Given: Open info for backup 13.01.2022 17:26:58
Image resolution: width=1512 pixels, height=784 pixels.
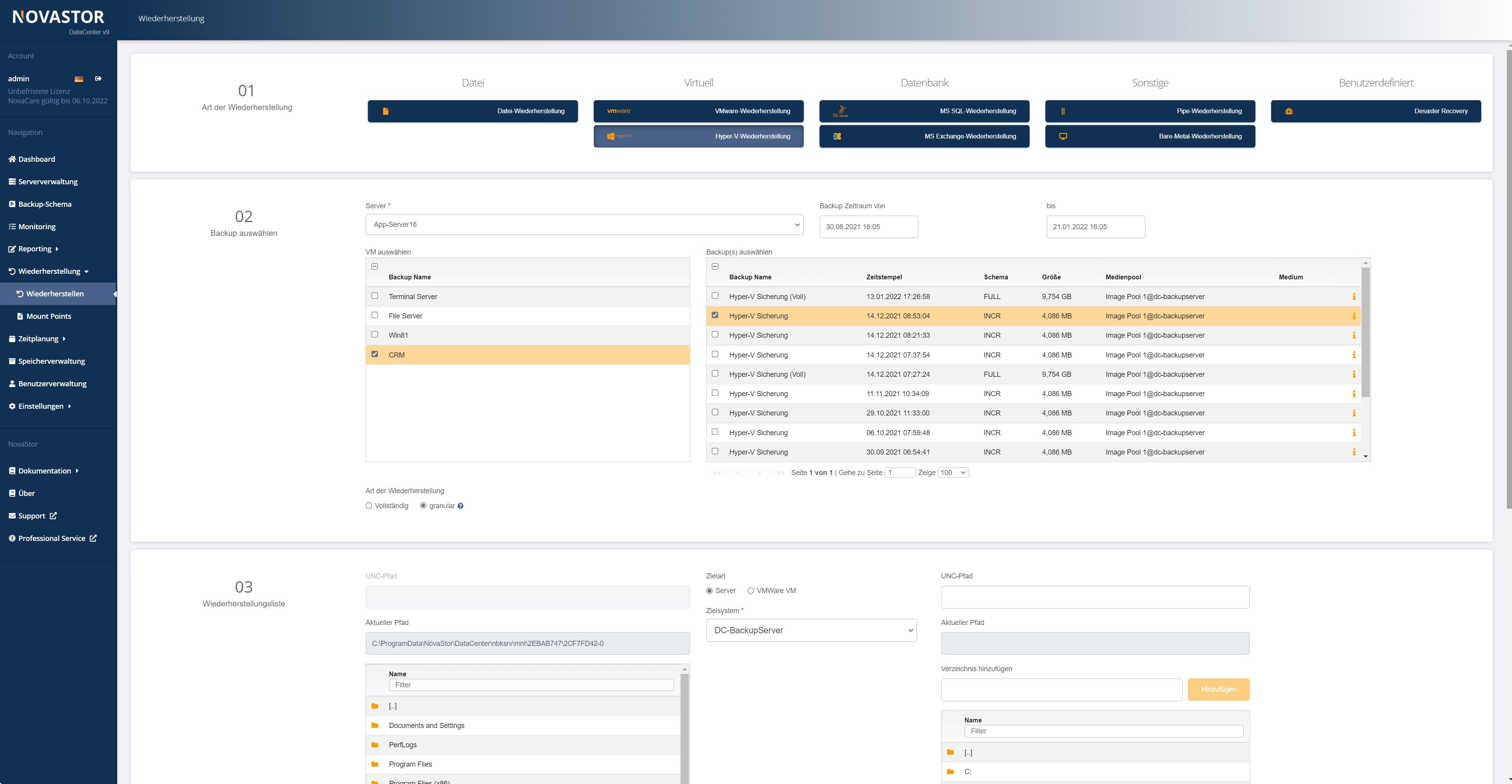Looking at the screenshot, I should point(1354,296).
